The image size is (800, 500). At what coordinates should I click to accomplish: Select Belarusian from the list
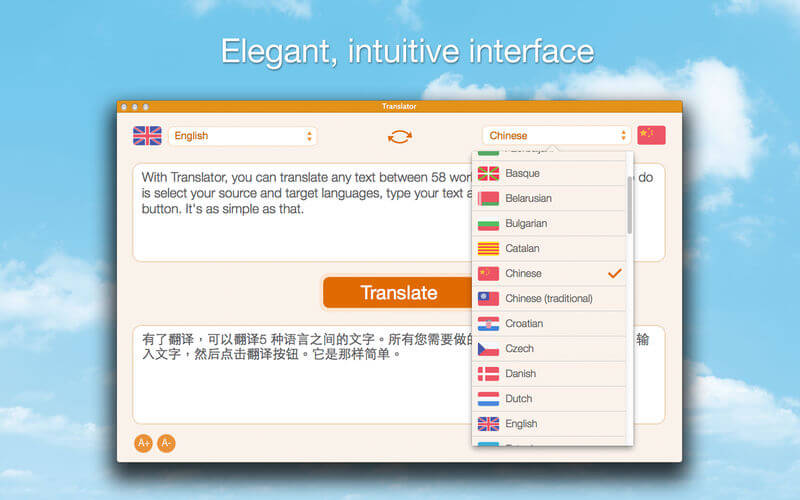[549, 198]
